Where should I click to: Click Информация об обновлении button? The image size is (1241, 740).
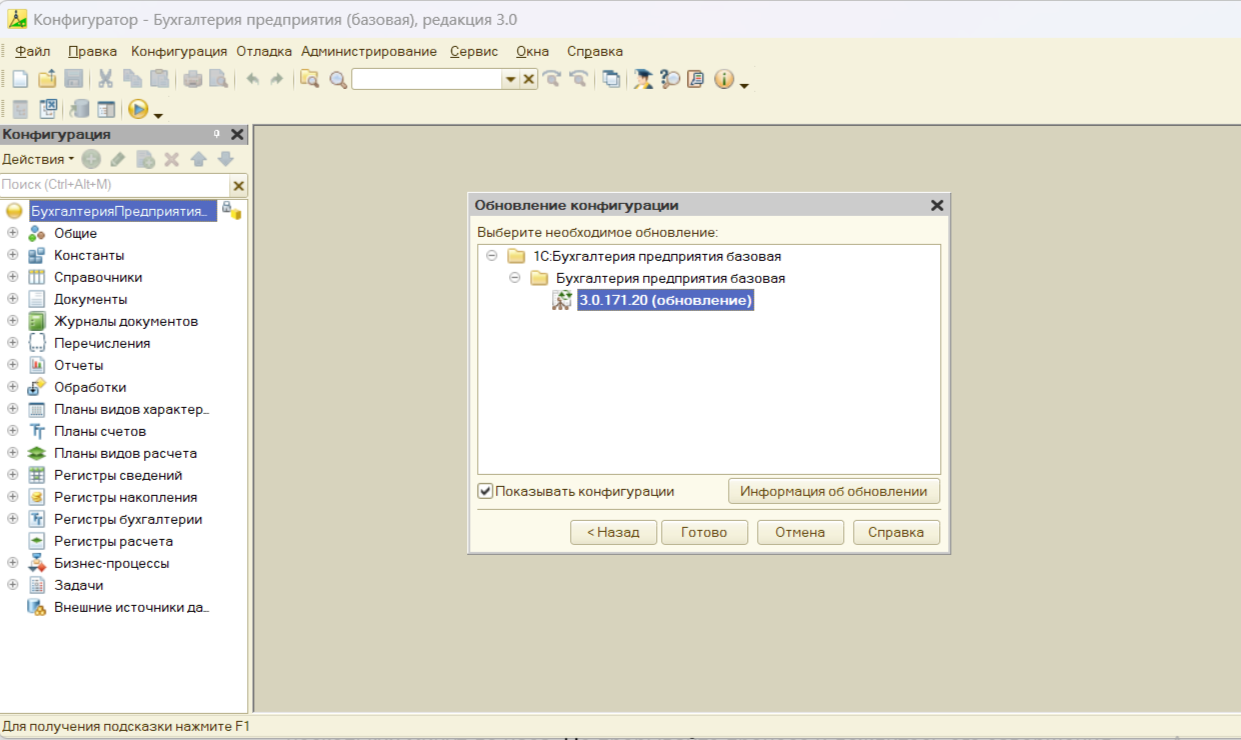(834, 491)
